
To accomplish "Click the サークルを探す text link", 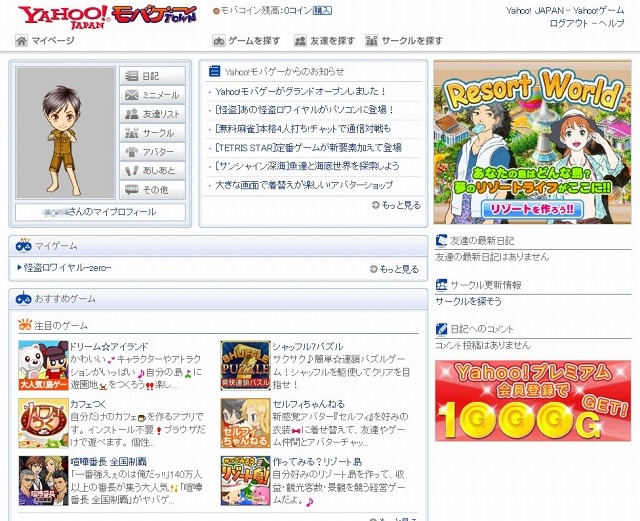I will click(412, 40).
